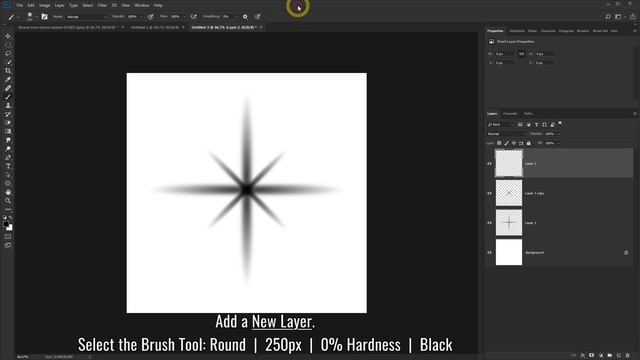
Task: Open layer filter Kind dropdown
Action: coord(500,124)
